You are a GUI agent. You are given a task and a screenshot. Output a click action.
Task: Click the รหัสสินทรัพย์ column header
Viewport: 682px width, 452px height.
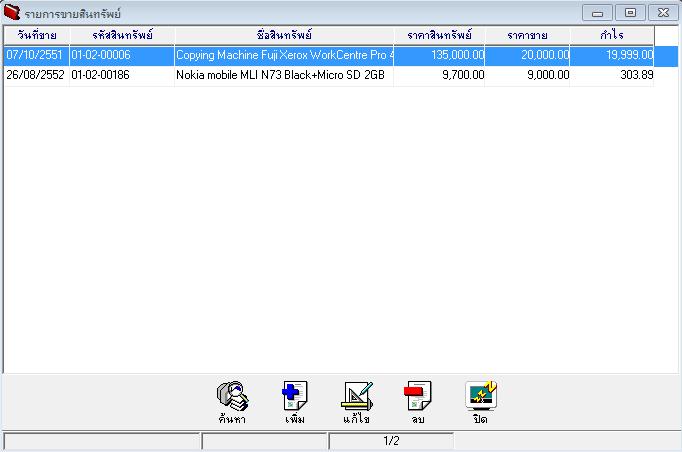pos(121,36)
